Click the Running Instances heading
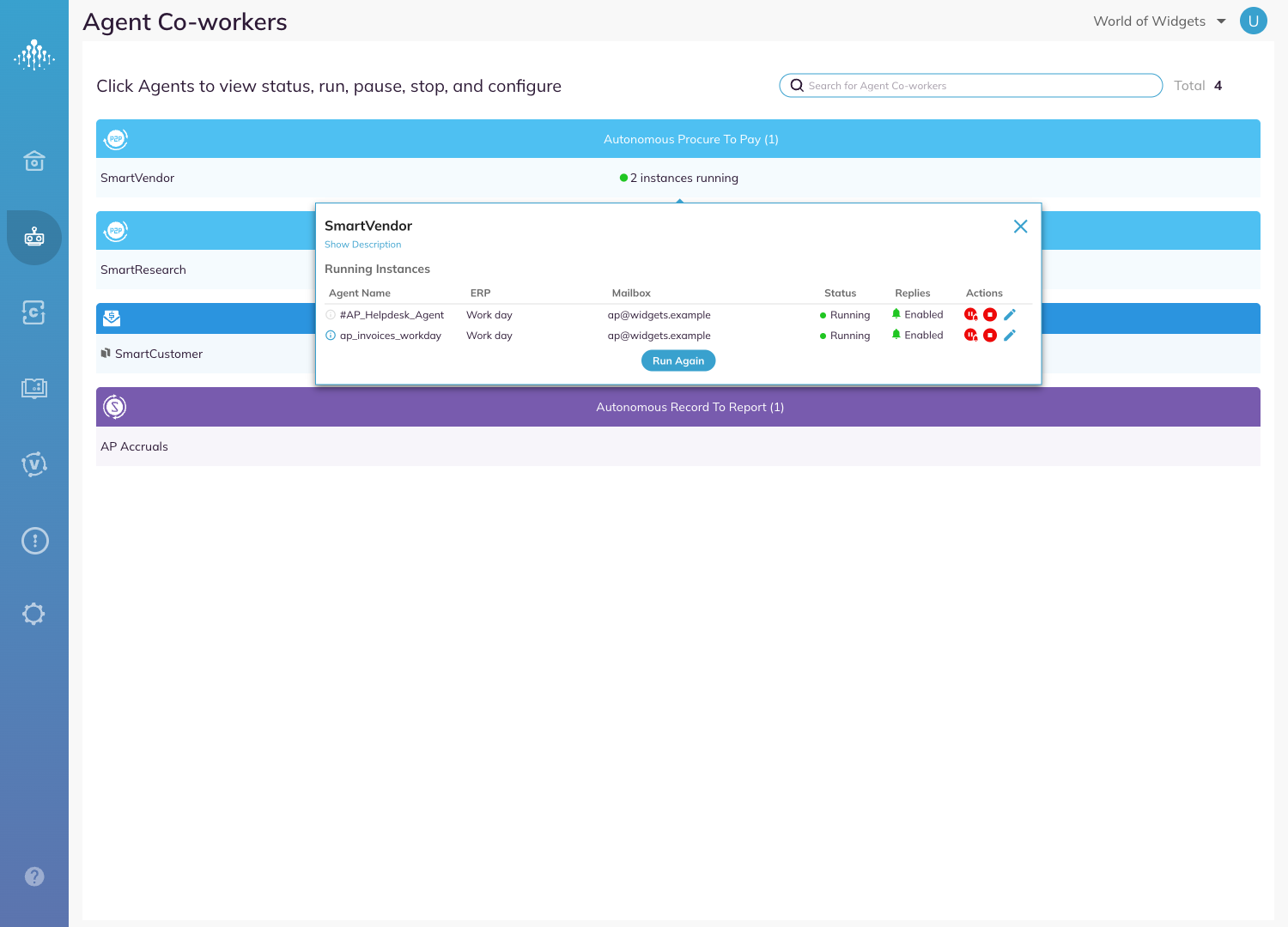This screenshot has height=927, width=1288. coord(377,269)
